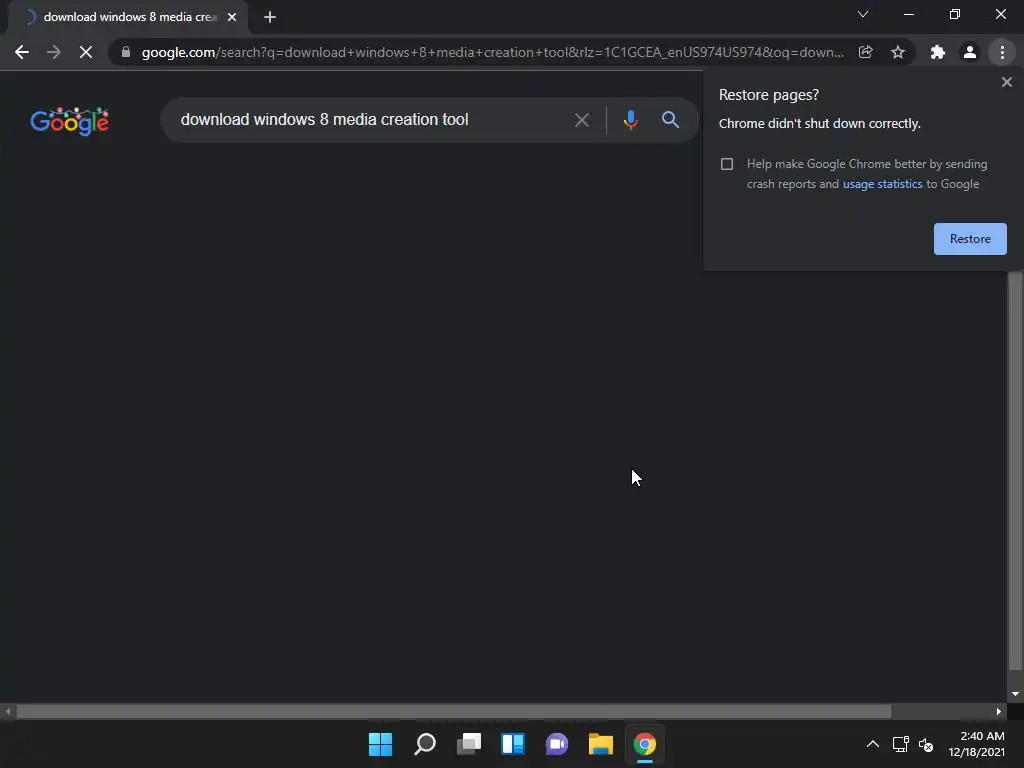The height and width of the screenshot is (768, 1024).
Task: View site information via lock icon
Action: pos(126,52)
